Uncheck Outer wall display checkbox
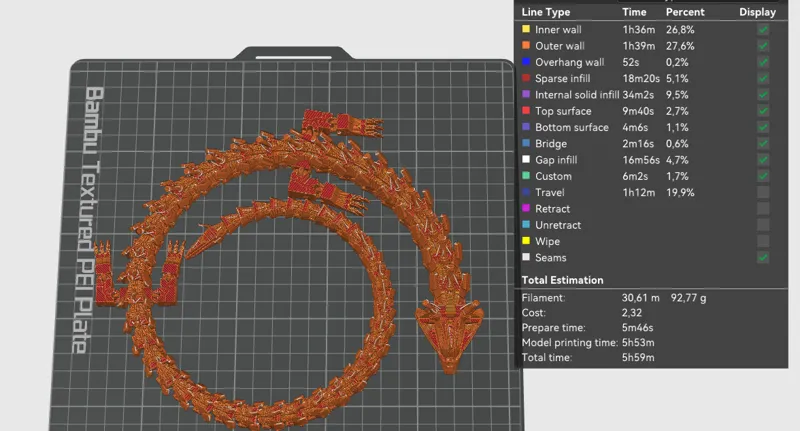This screenshot has height=431, width=800. point(763,46)
